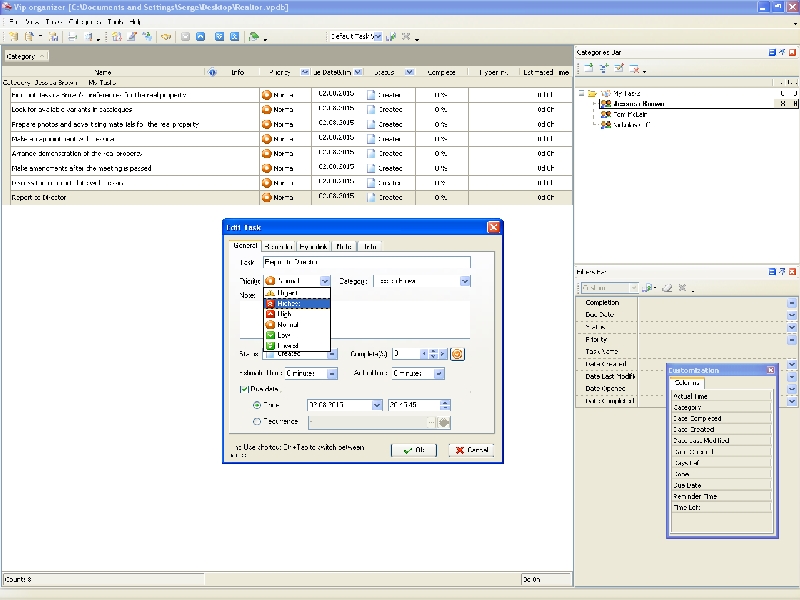Click the orange complete icon beside percentage
Screen dimensions: 800x600
(x=458, y=353)
